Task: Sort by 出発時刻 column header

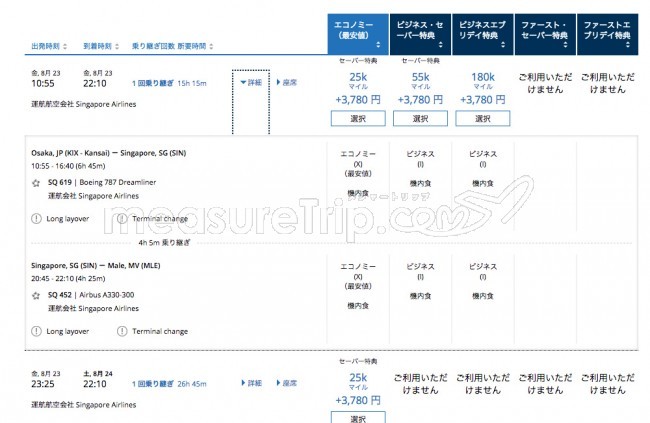Action: coord(49,46)
